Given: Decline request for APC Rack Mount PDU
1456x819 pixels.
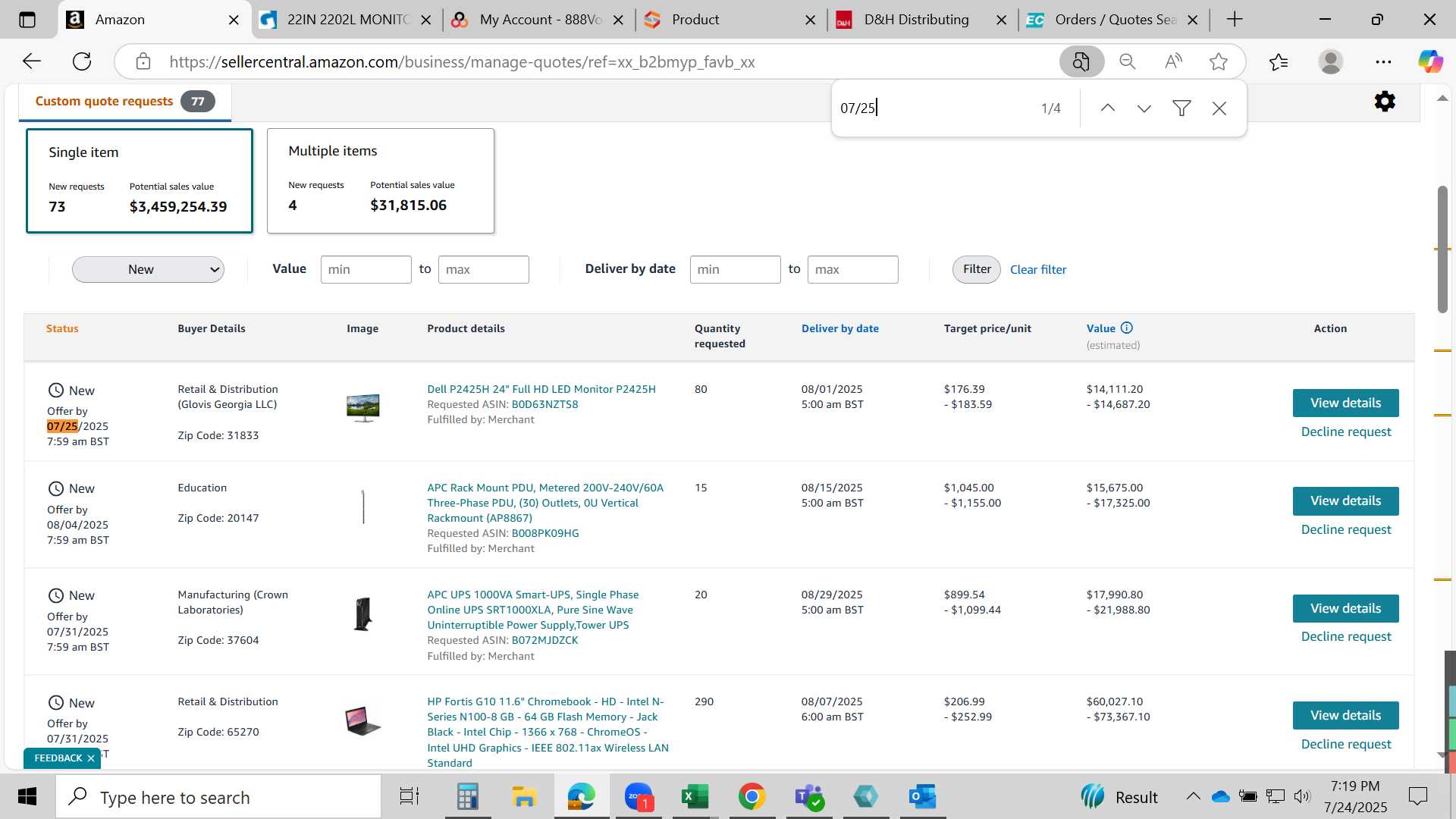Looking at the screenshot, I should (x=1346, y=529).
